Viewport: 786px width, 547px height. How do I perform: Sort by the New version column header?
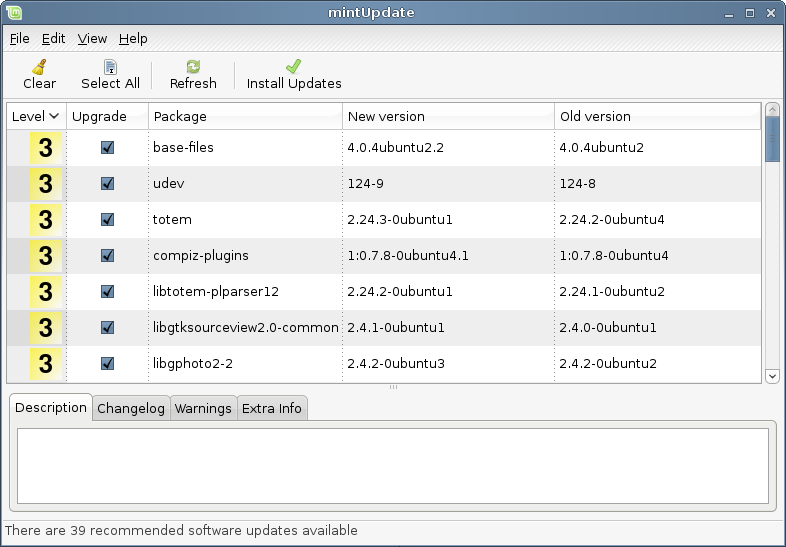[x=449, y=116]
